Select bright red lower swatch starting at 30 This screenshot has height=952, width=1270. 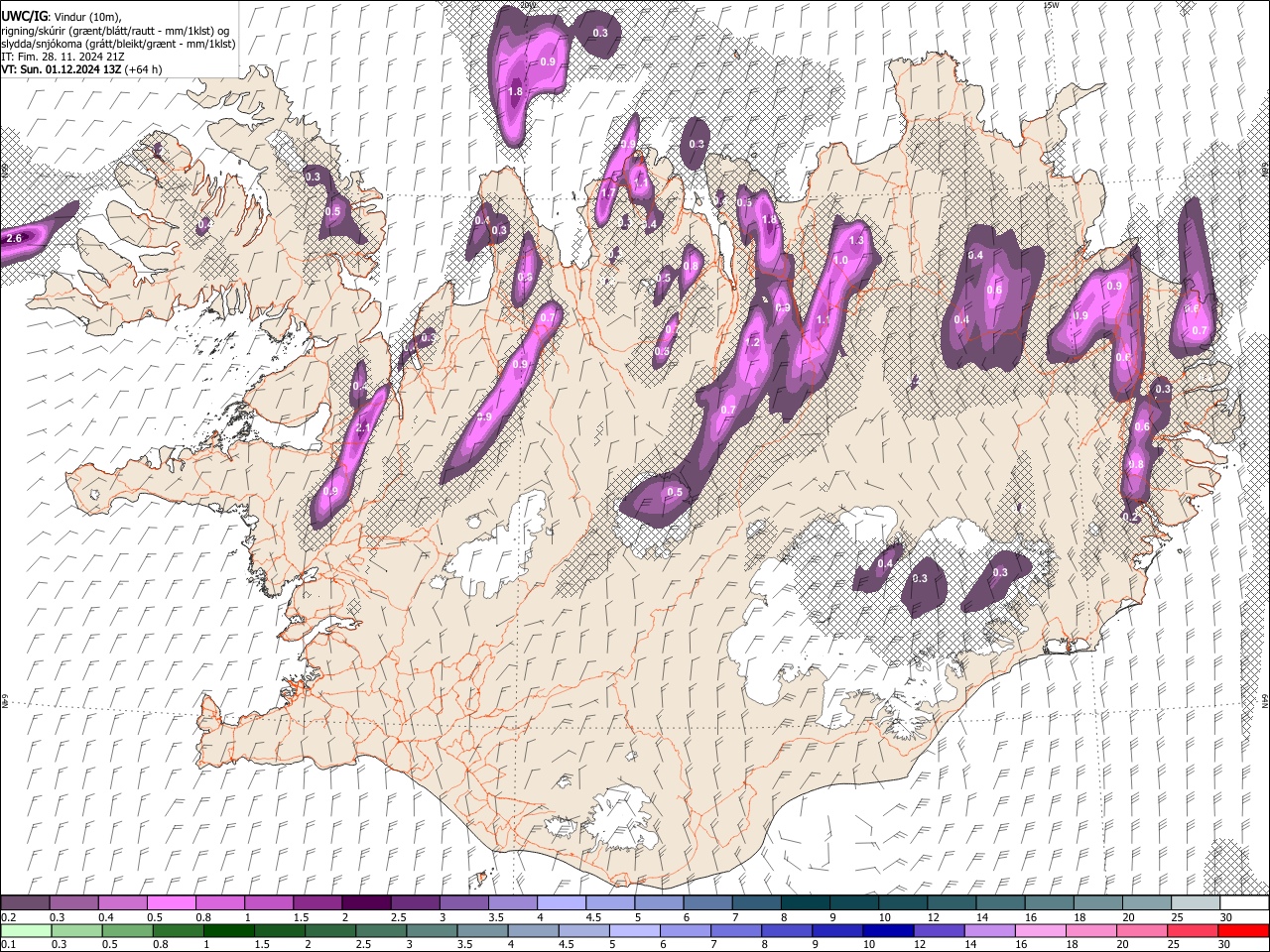[x=1243, y=931]
